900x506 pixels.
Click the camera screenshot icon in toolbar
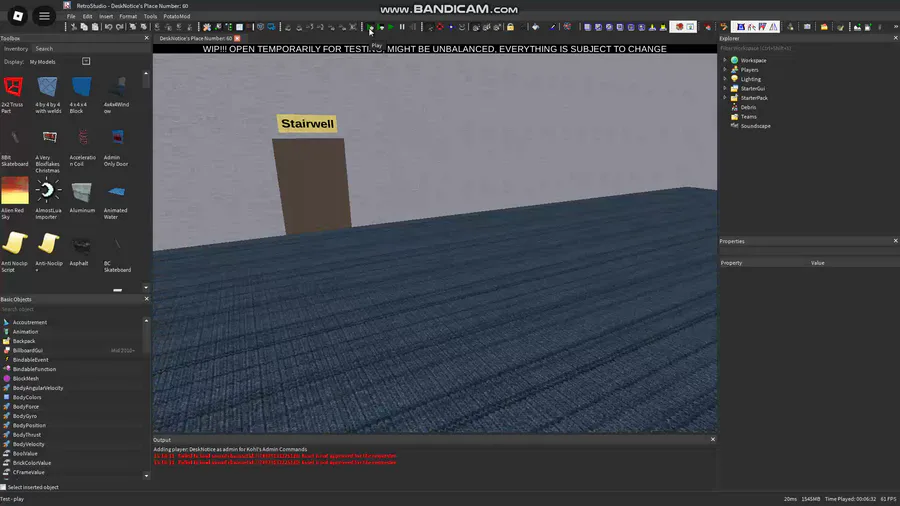(807, 27)
